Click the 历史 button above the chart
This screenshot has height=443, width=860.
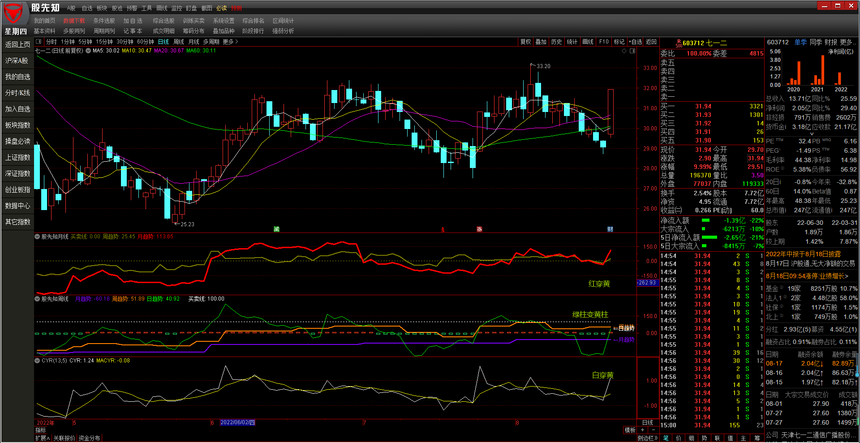pyautogui.click(x=556, y=42)
